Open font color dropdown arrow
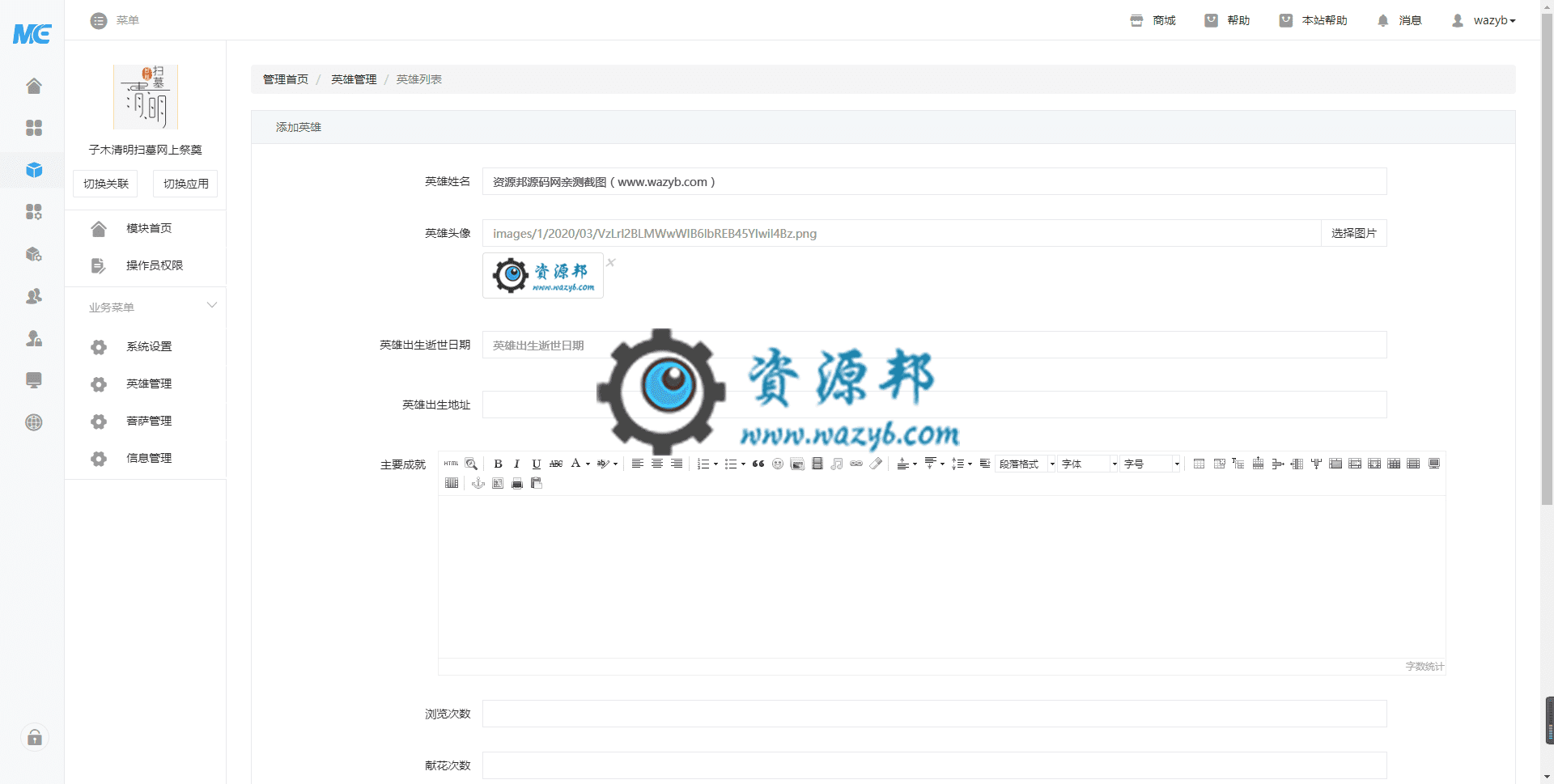This screenshot has height=784, width=1554. (x=588, y=464)
